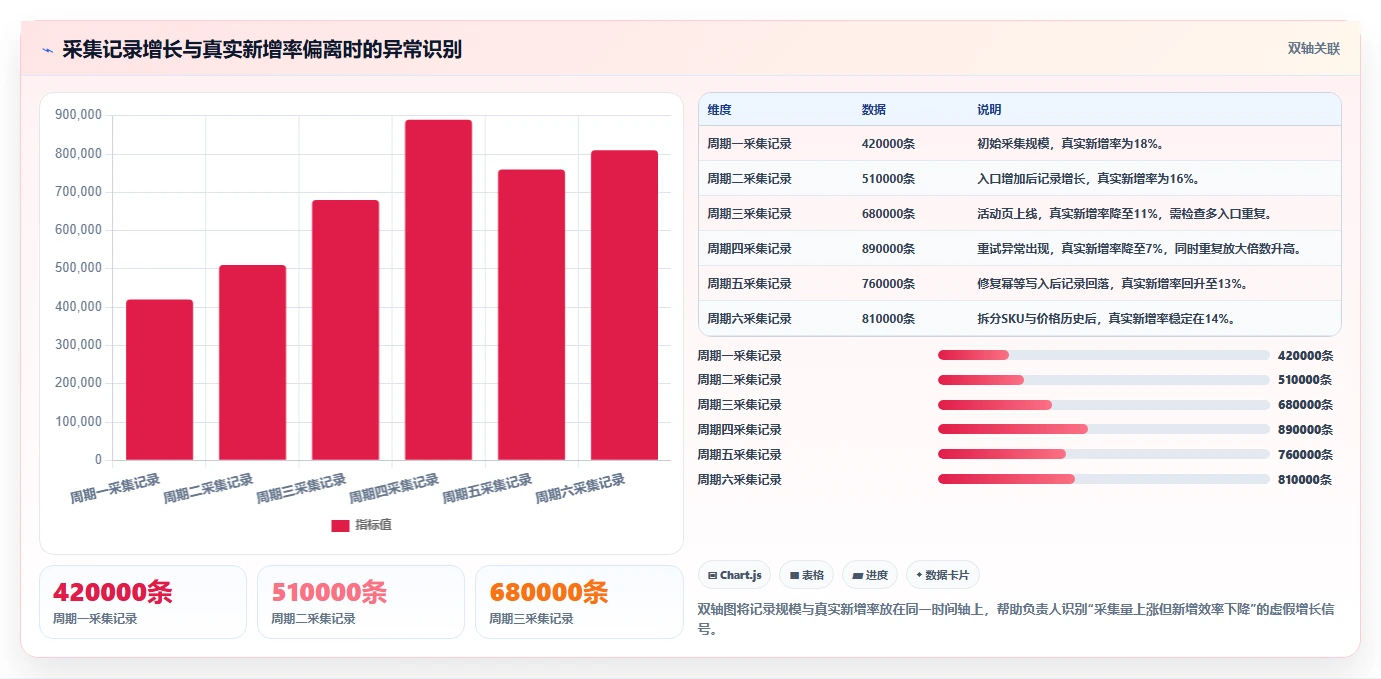Click the page title 采集记录增长与真实新增率偏离时的异常识别

[x=262, y=49]
